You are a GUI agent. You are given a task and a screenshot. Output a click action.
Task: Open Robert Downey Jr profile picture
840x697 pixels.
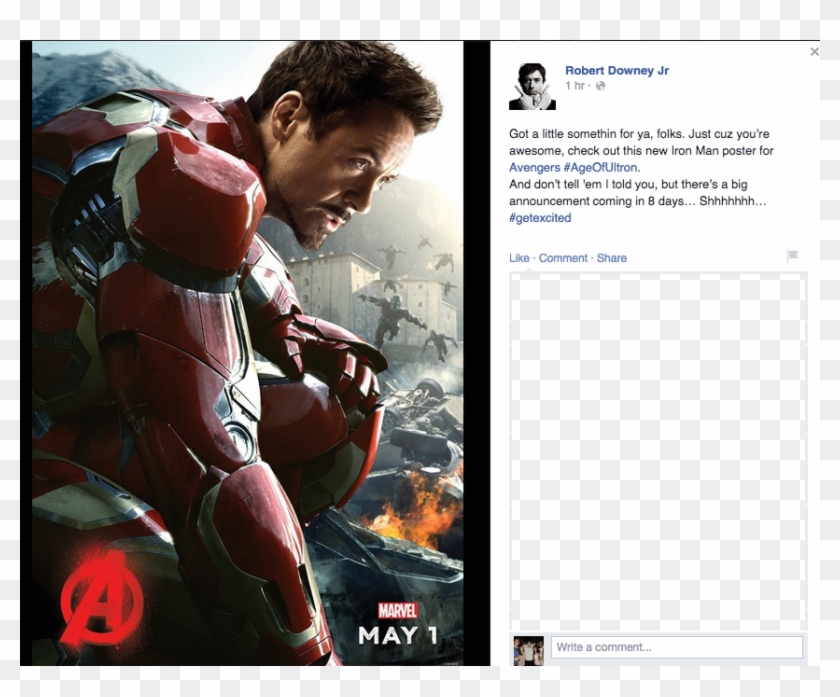pos(532,86)
